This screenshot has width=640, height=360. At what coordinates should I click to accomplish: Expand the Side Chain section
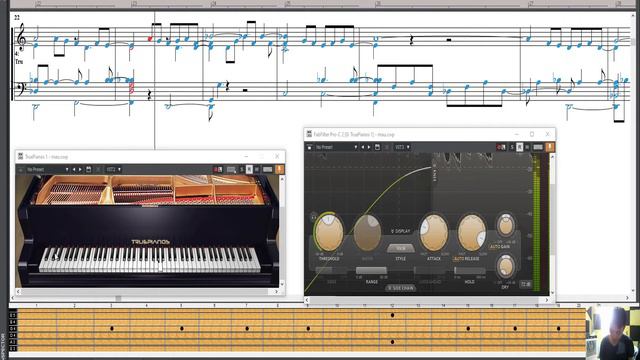coord(400,288)
